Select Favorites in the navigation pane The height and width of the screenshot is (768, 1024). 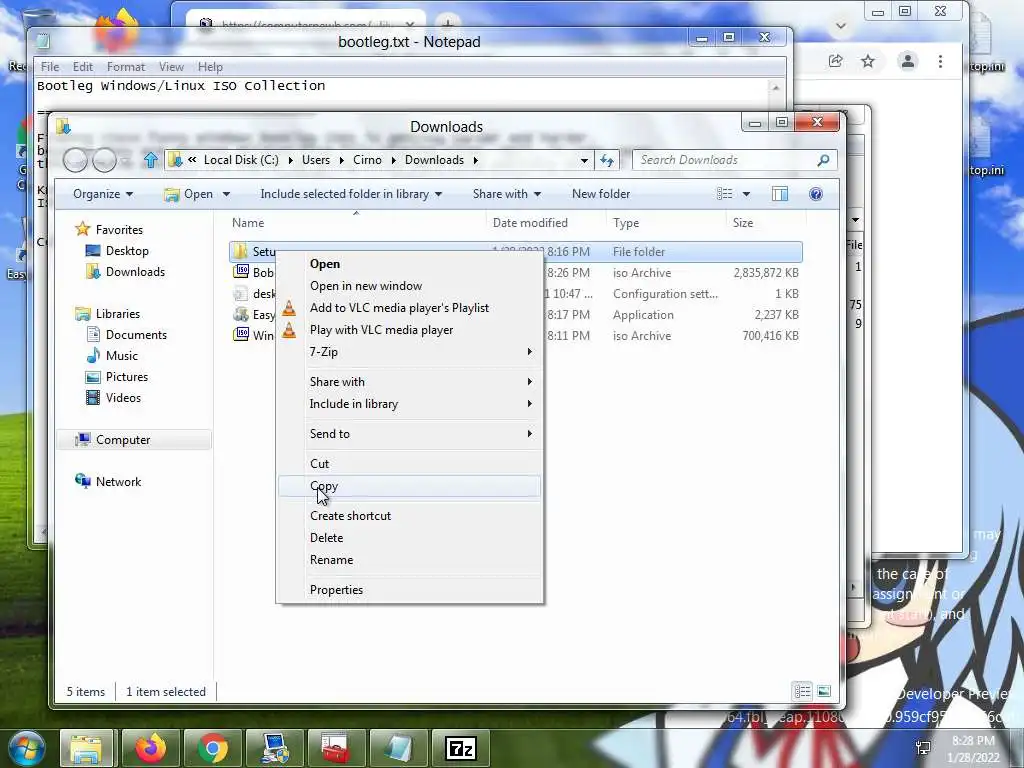coord(119,230)
